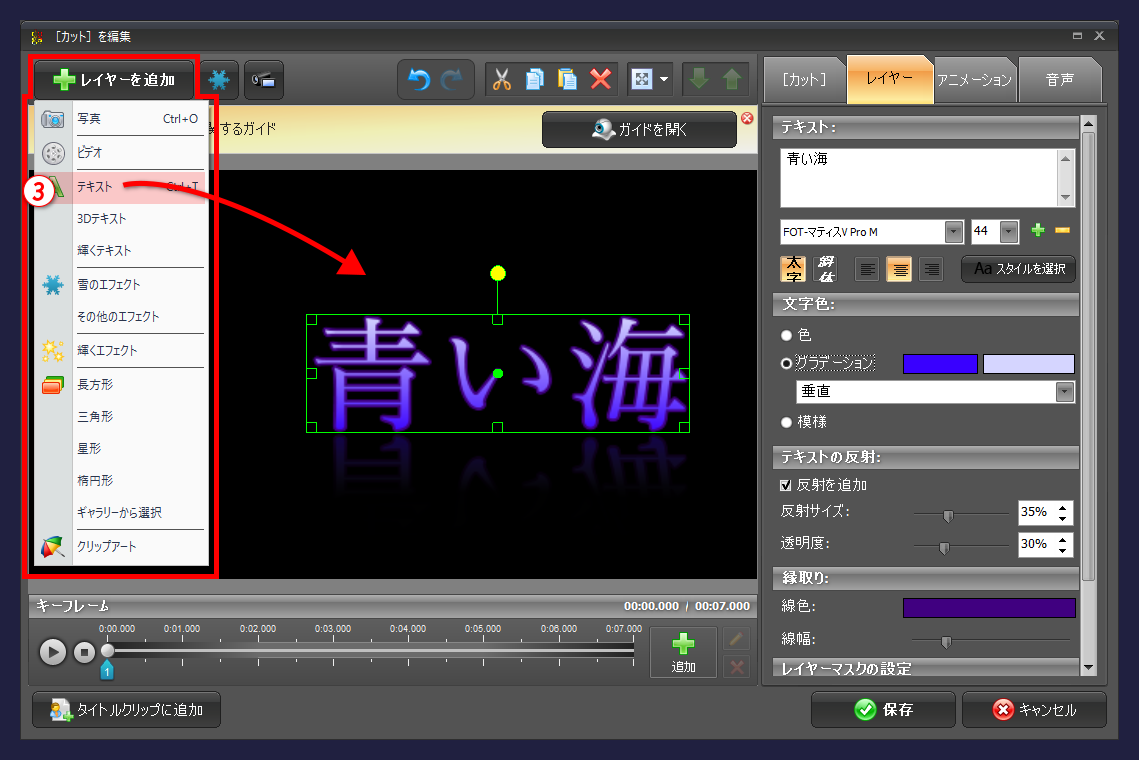The image size is (1139, 760).
Task: Apply italic (斜体) text style
Action: 824,269
